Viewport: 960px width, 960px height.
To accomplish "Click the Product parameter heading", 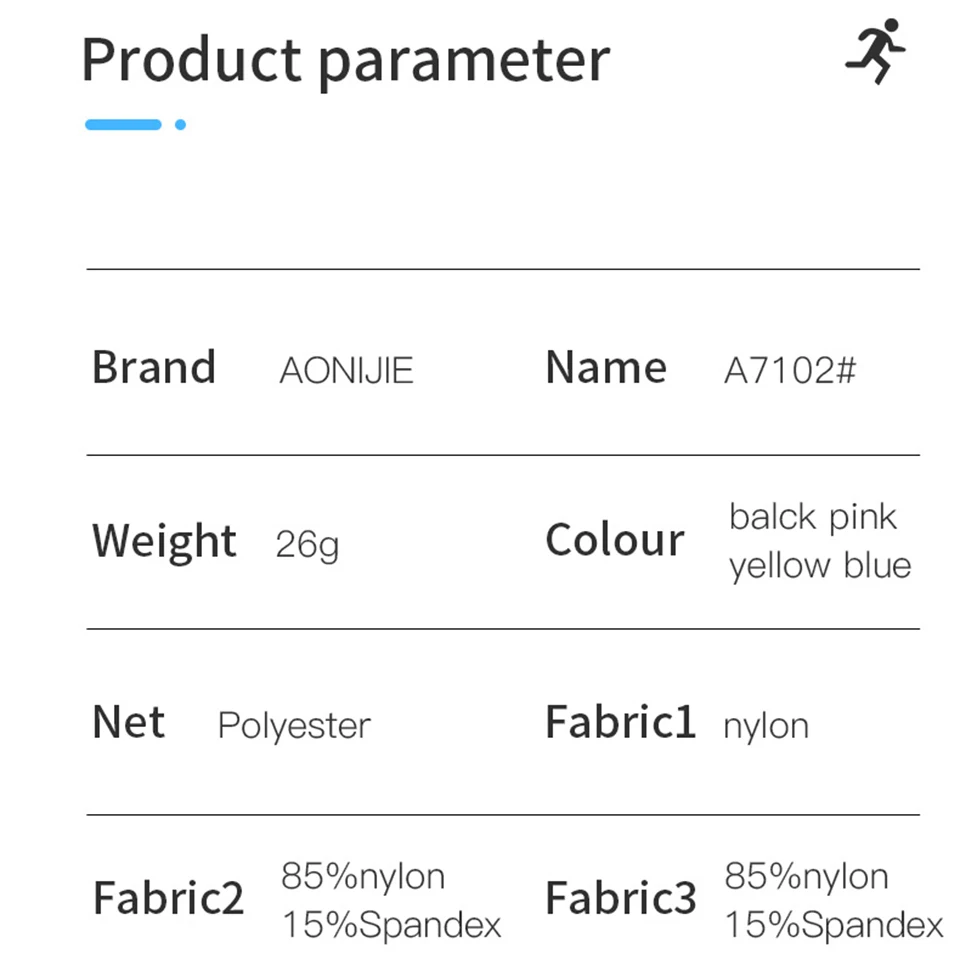I will pos(345,60).
